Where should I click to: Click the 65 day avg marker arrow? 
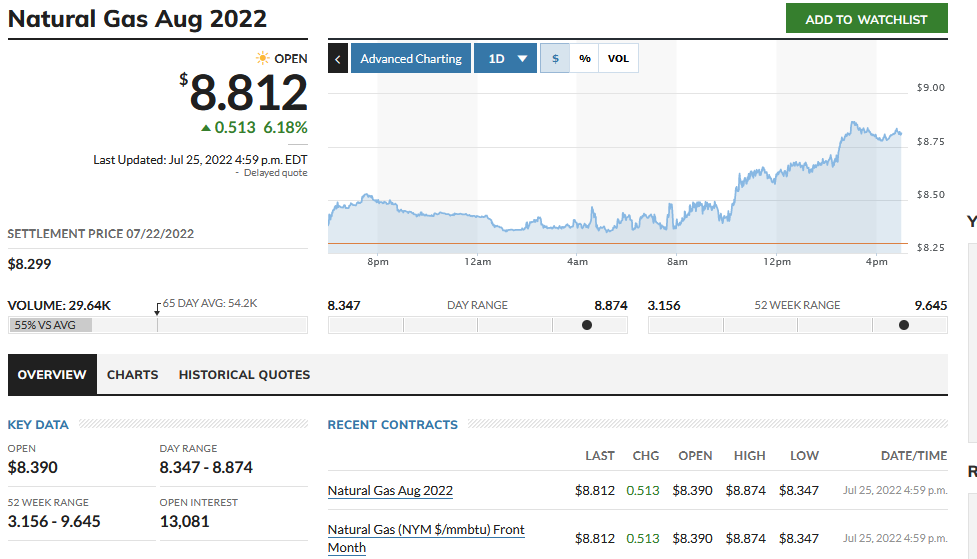[x=158, y=308]
